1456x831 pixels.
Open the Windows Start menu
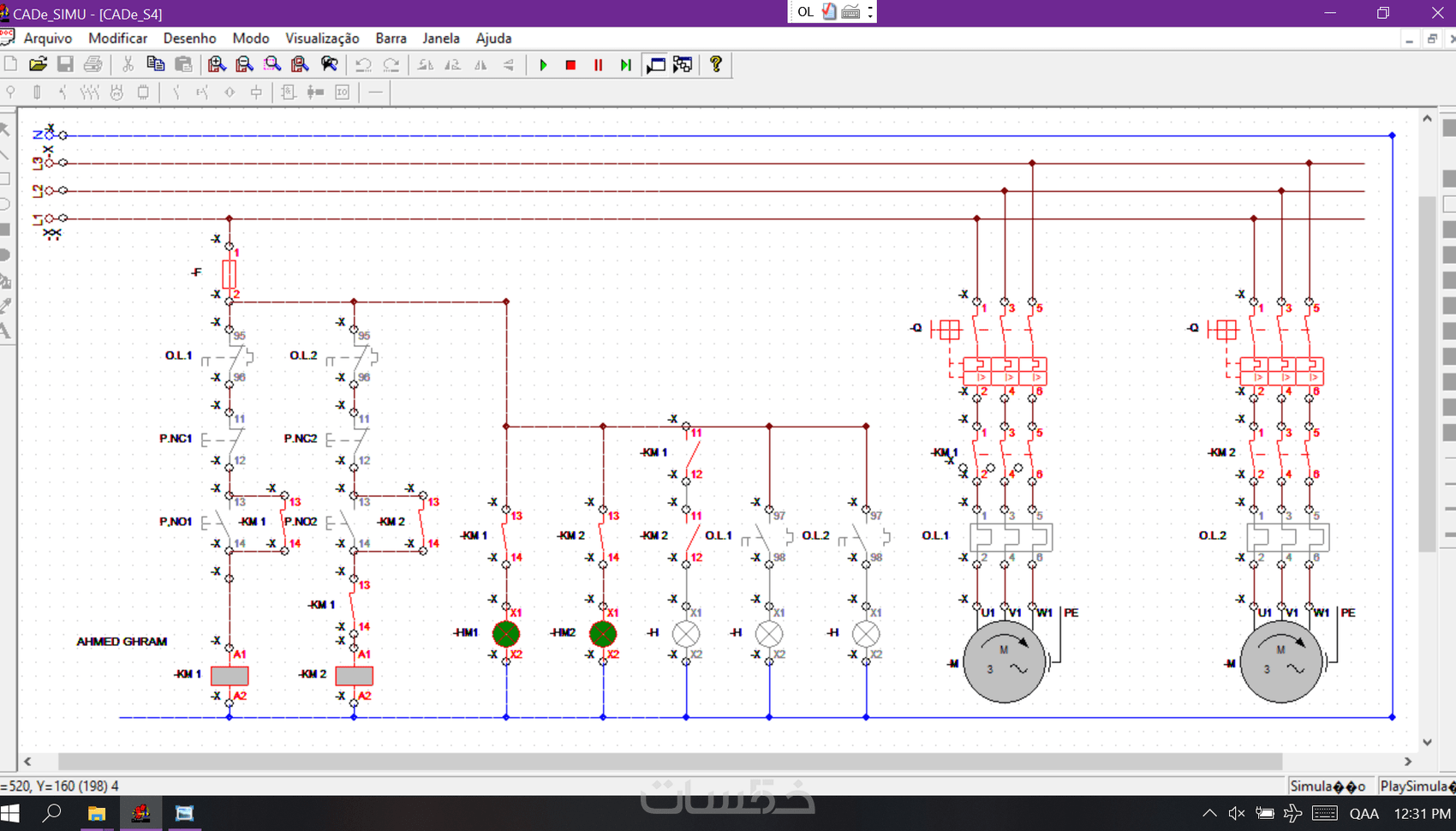point(10,813)
